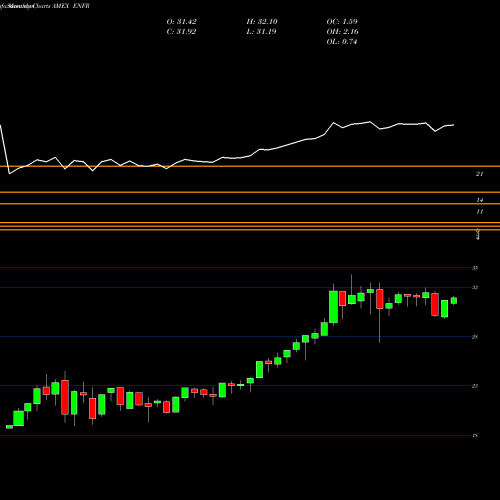
Task: Click the 35 price axis label
Action: [475, 268]
